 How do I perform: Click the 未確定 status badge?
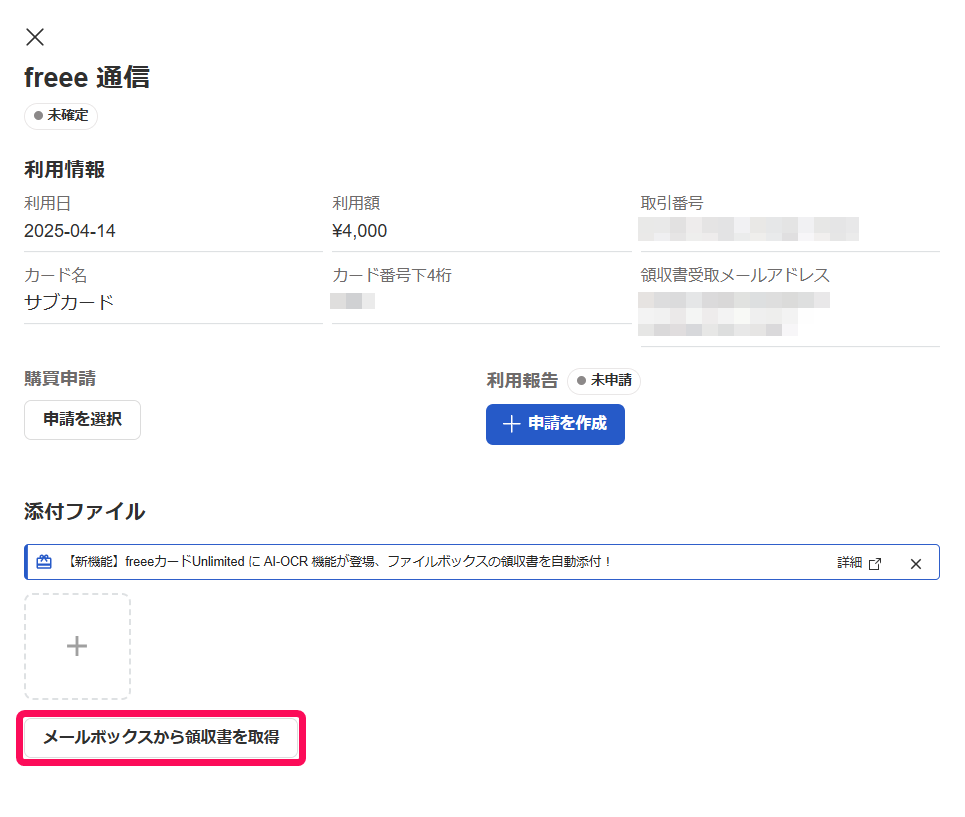[x=61, y=116]
